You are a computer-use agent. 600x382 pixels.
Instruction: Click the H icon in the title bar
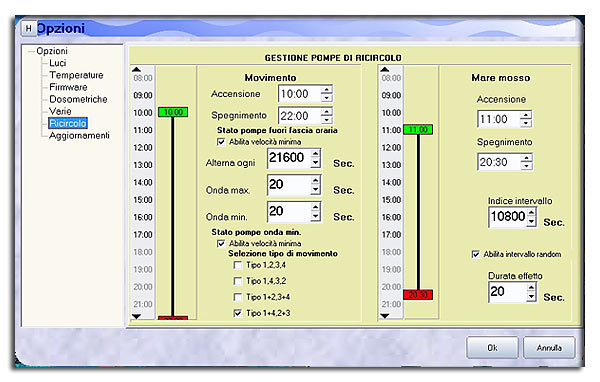tap(28, 28)
